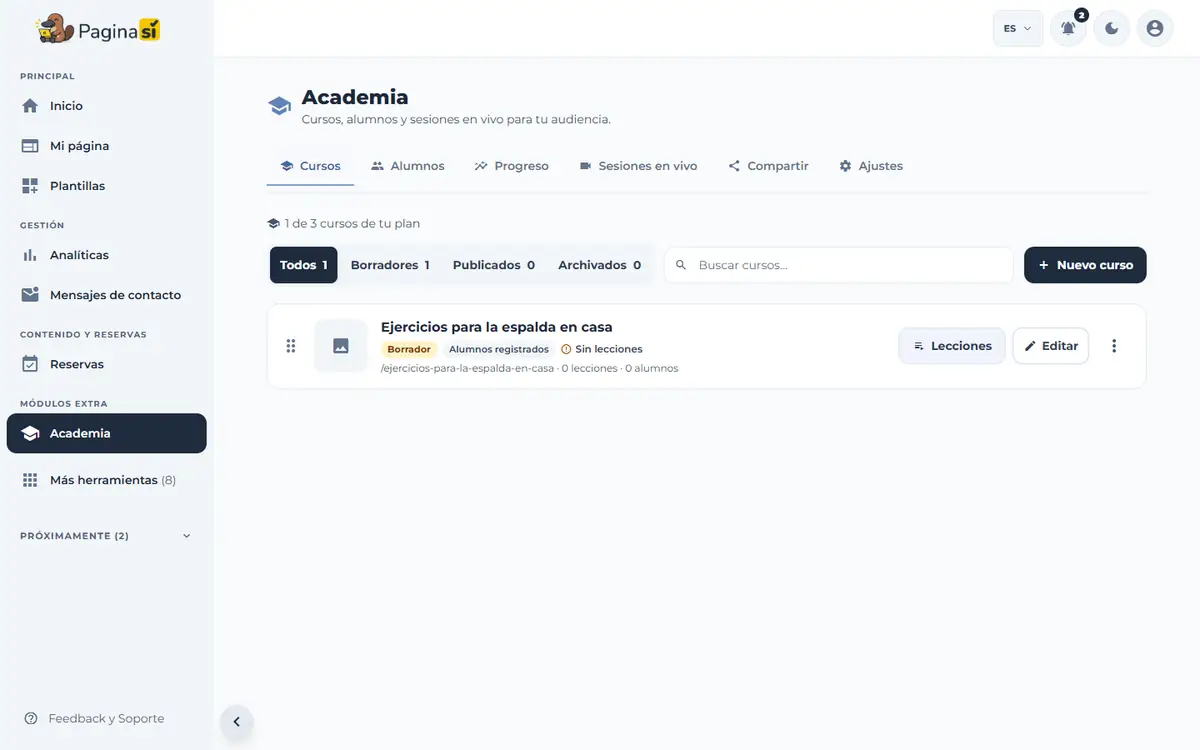Select Academia in the sidebar
Screen dimensions: 1200x750
coord(106,433)
